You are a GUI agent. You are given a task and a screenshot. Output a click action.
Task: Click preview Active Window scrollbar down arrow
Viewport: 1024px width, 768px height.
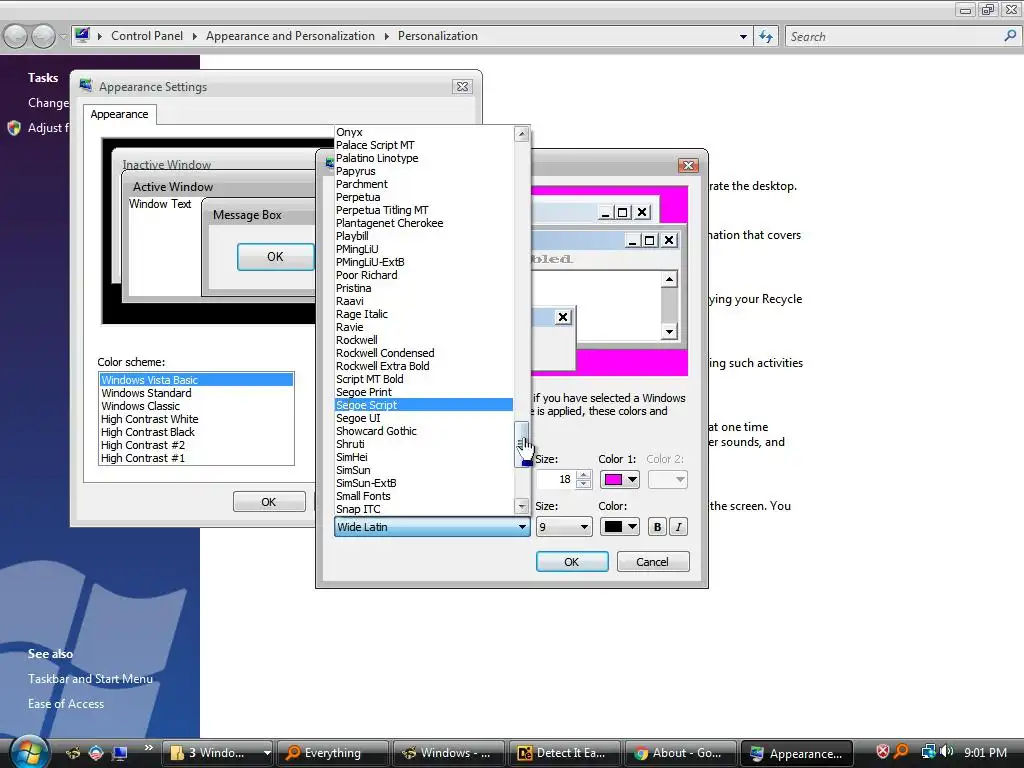coord(669,332)
